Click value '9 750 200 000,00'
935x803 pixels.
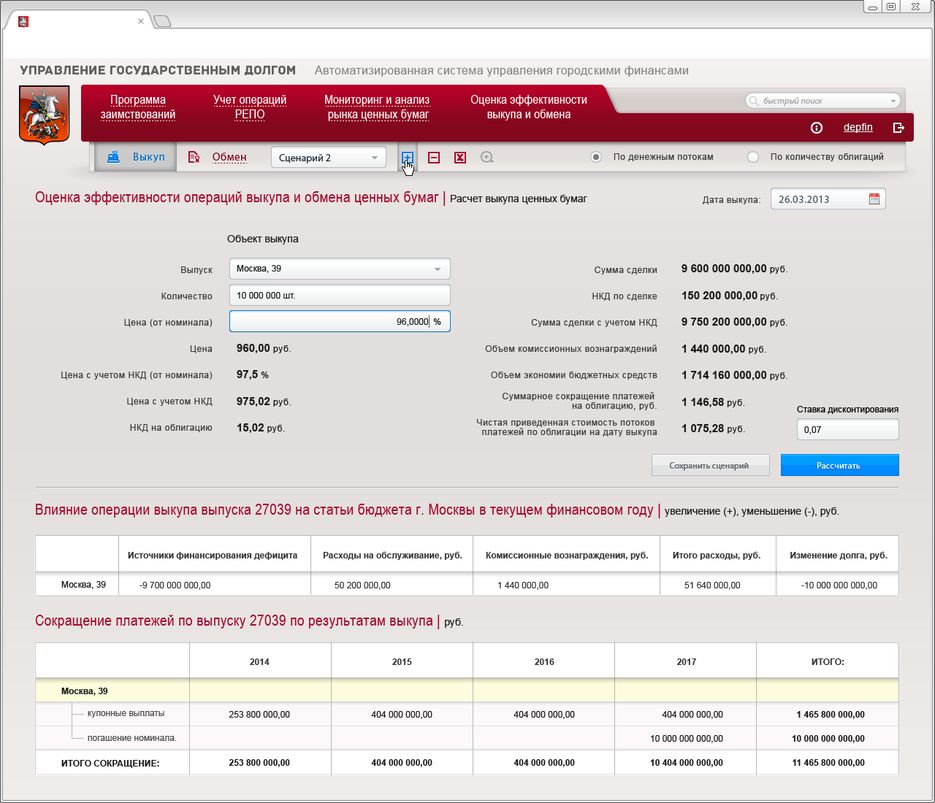point(723,321)
